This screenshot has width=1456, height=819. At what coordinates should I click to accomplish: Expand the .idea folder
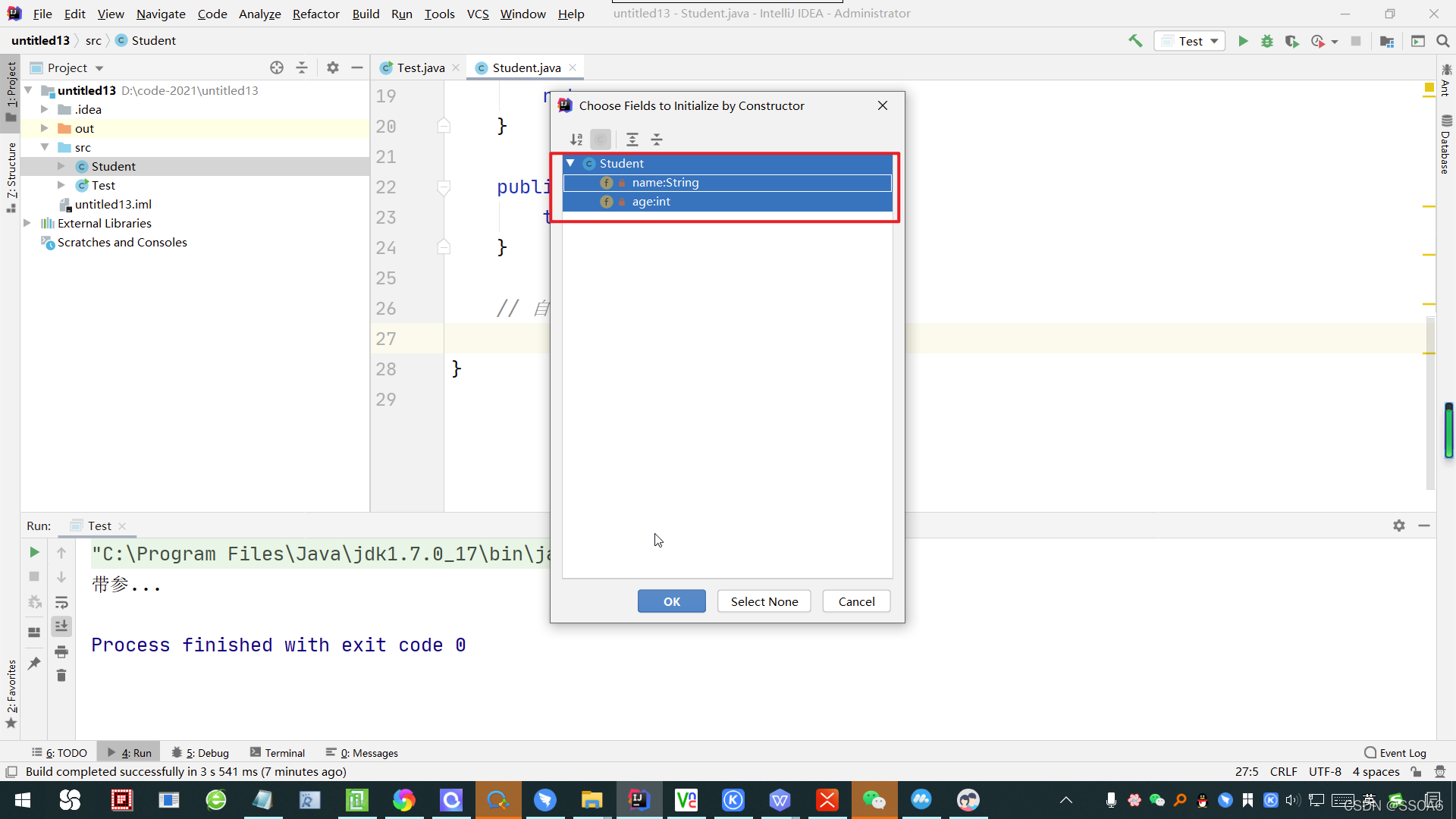tap(44, 109)
